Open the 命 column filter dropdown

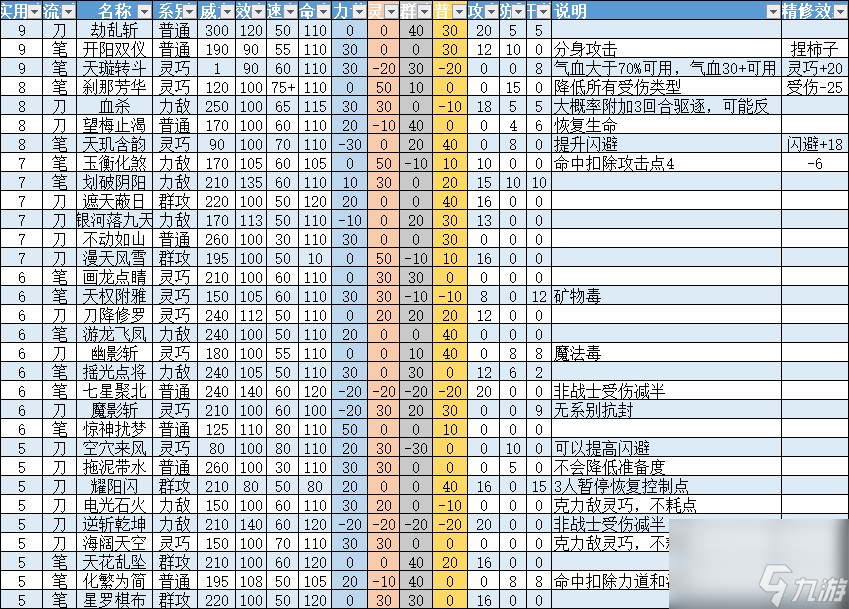[x=323, y=11]
